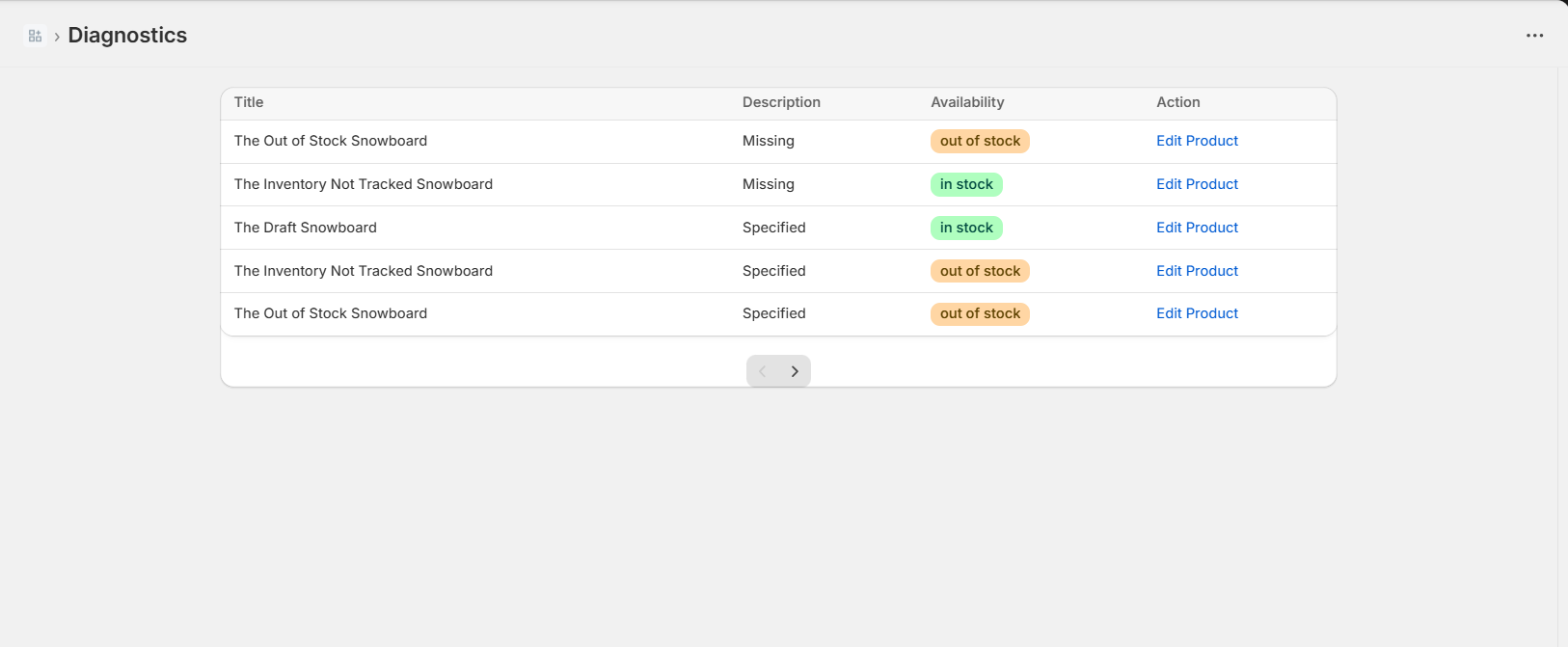
Task: Click the breadcrumb chevron separator
Action: click(x=57, y=37)
